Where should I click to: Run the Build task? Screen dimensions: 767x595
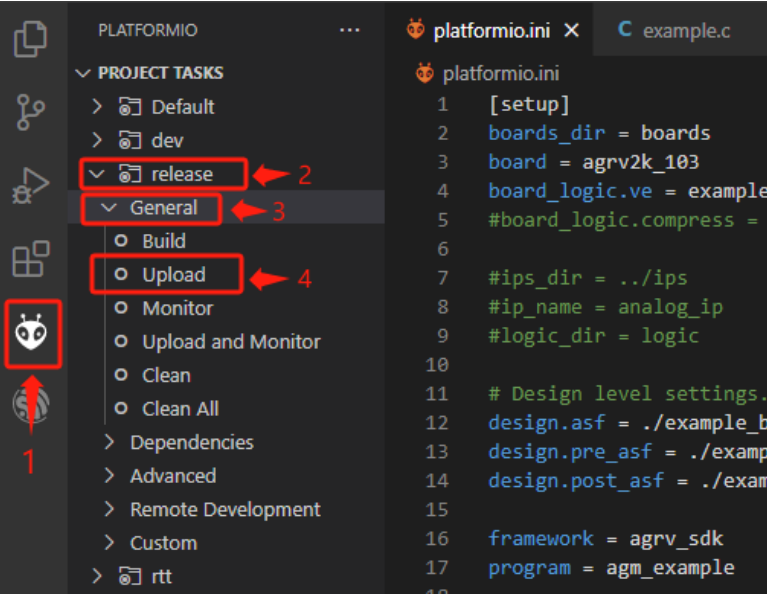(164, 241)
